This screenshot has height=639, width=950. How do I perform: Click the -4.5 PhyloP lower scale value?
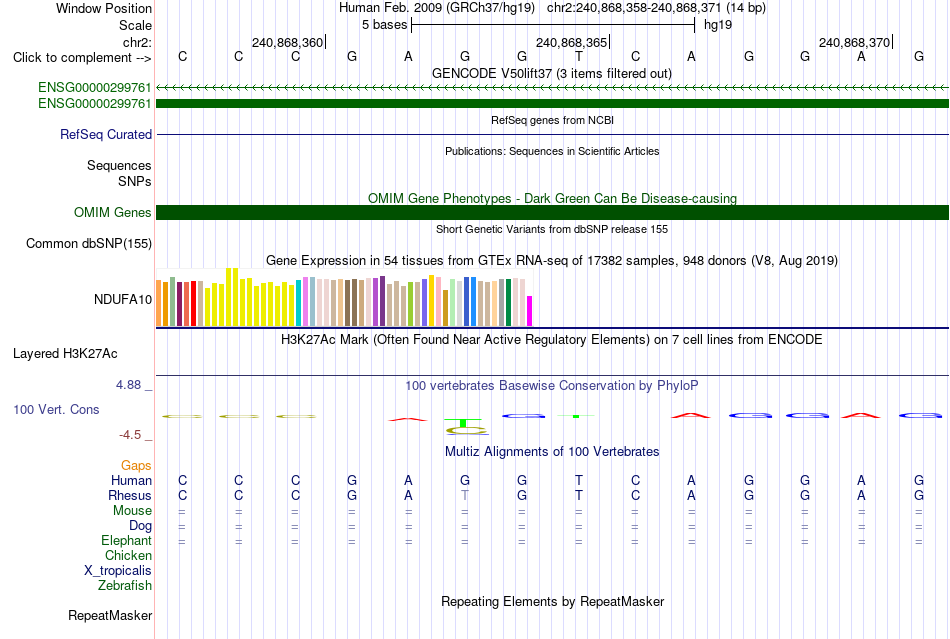130,435
